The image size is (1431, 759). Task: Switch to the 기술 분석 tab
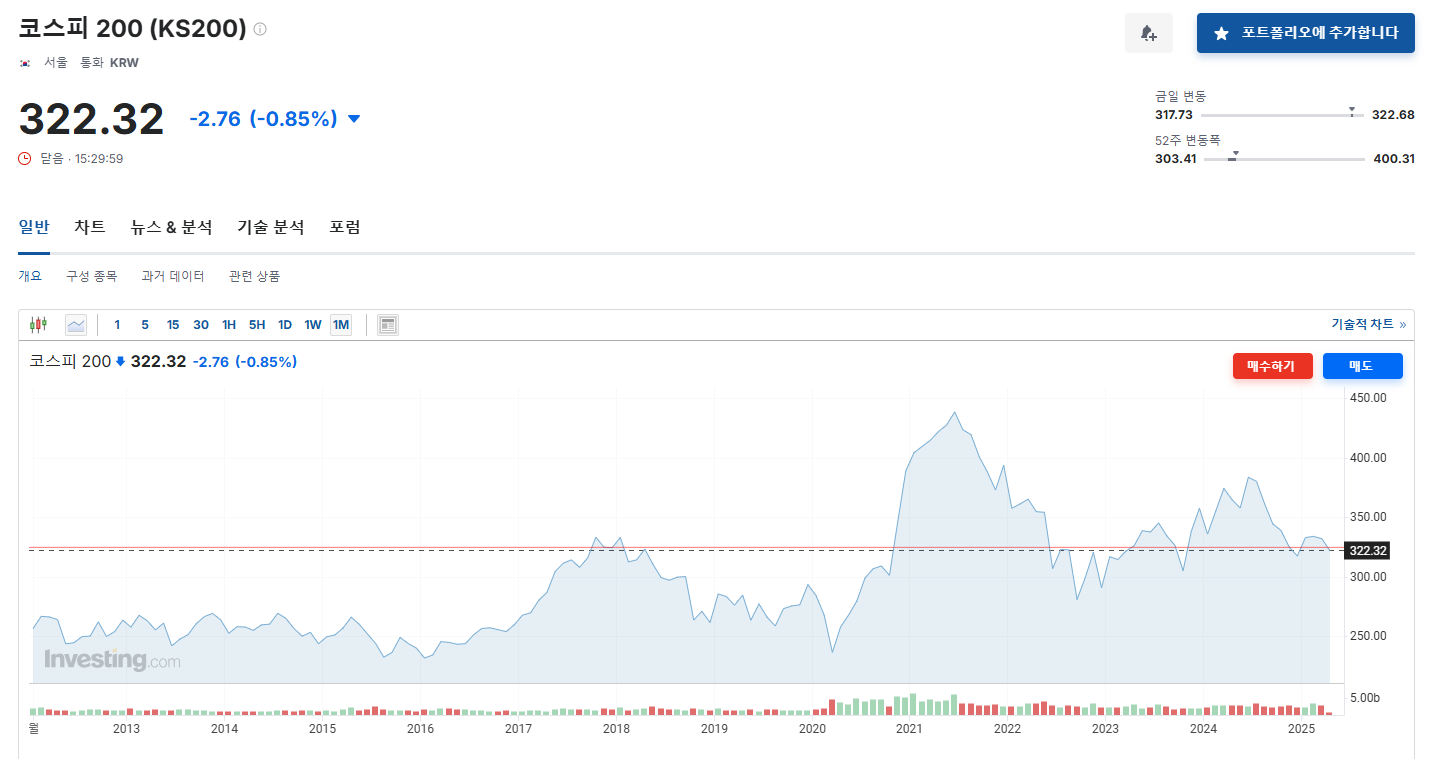270,227
